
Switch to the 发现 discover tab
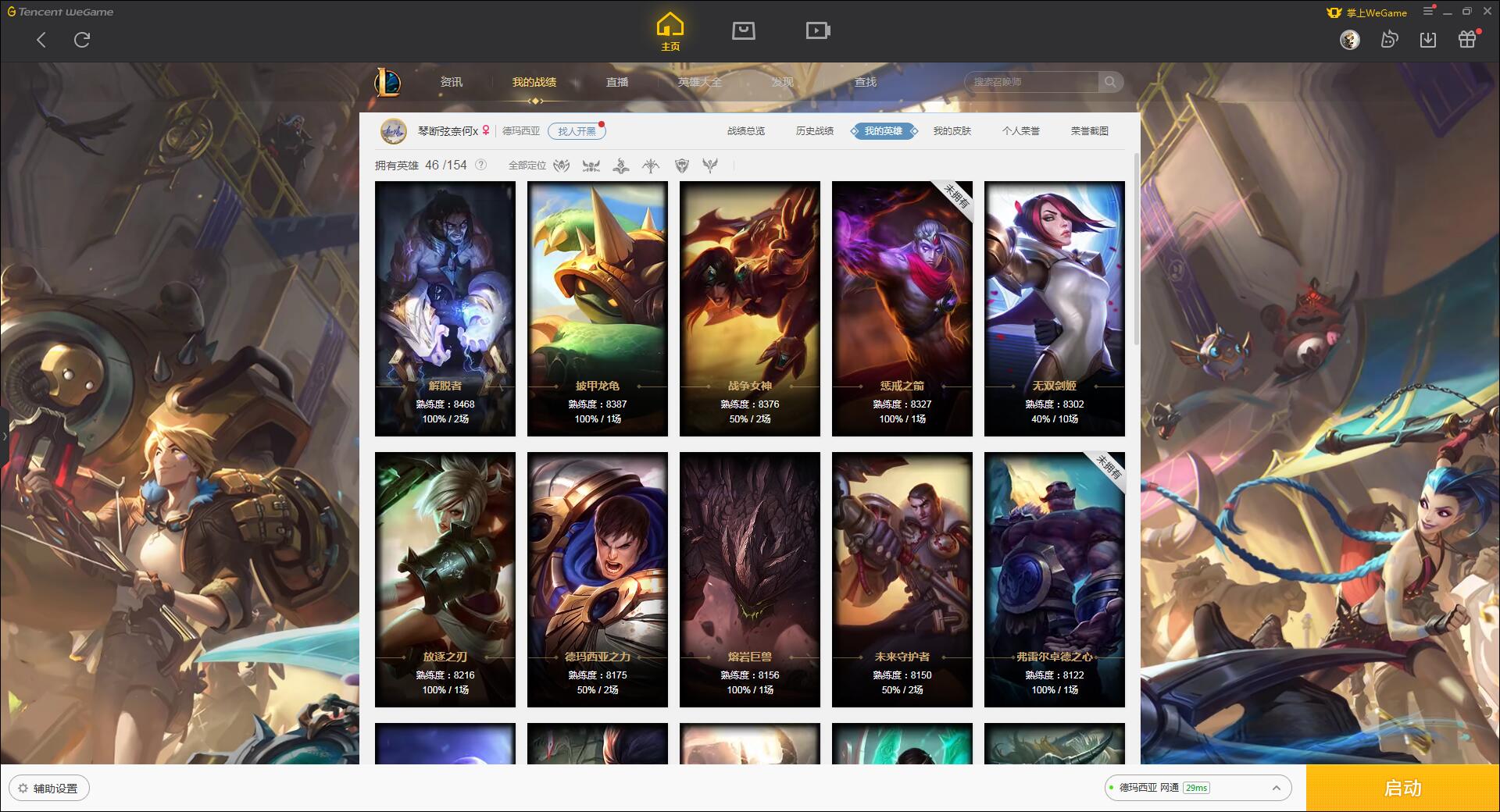point(783,82)
